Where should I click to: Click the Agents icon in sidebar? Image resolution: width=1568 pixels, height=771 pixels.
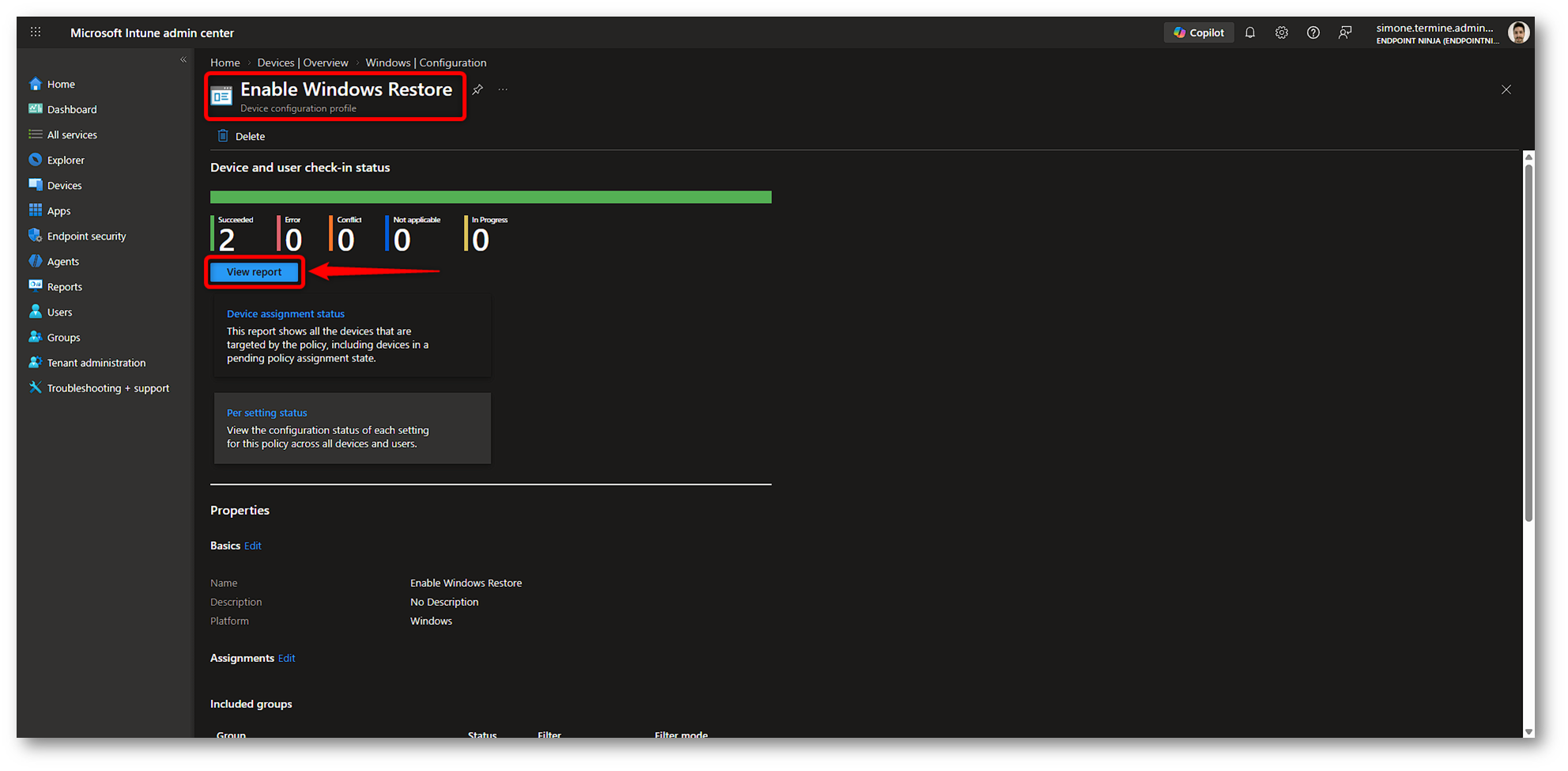coord(36,261)
